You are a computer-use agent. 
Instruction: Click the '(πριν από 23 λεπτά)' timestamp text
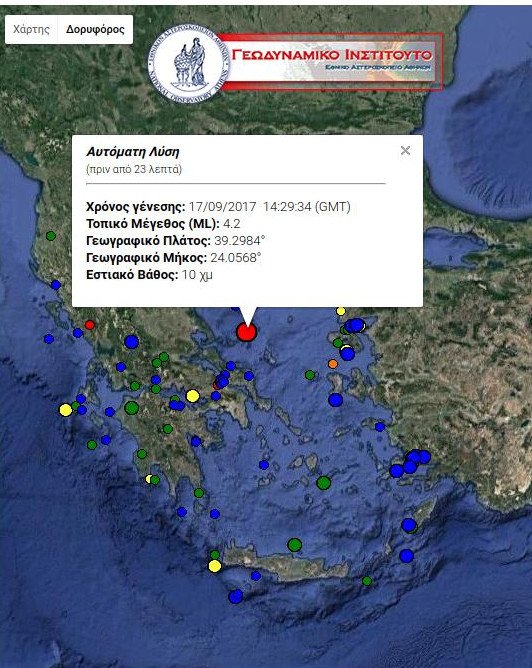click(x=134, y=169)
